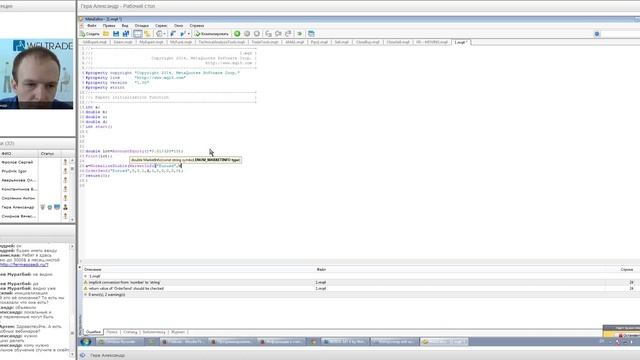The width and height of the screenshot is (640, 360).
Task: Switch to the Журнал tab in toolbox
Action: coord(178,332)
